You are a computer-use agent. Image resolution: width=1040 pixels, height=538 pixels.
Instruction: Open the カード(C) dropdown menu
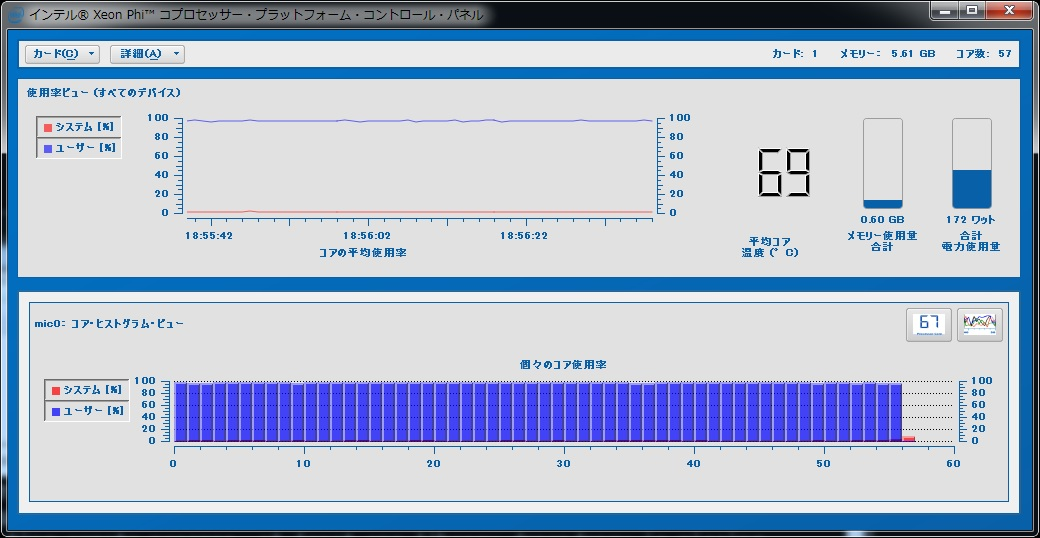point(55,54)
